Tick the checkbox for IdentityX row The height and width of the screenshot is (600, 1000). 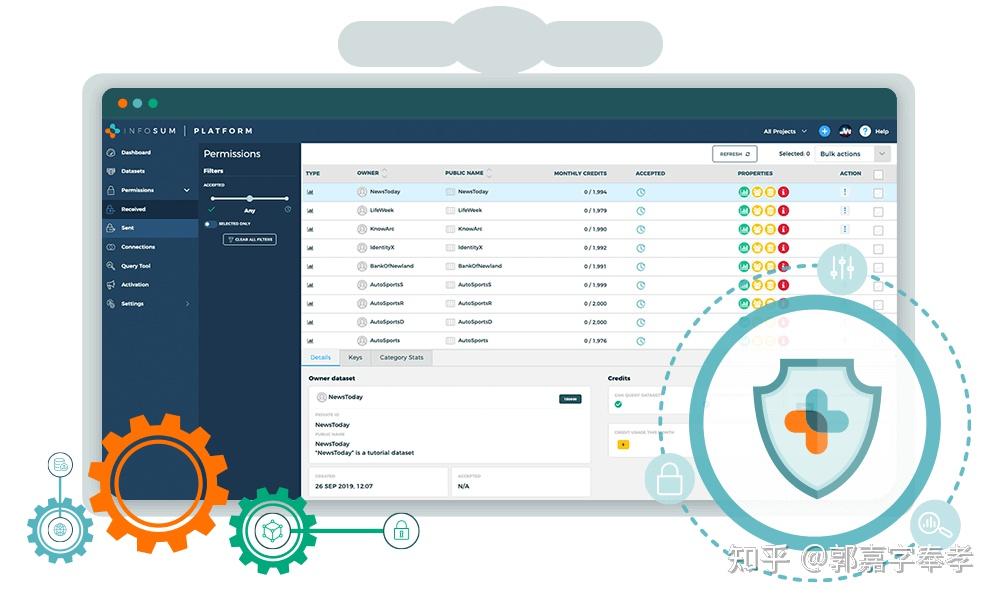(878, 249)
